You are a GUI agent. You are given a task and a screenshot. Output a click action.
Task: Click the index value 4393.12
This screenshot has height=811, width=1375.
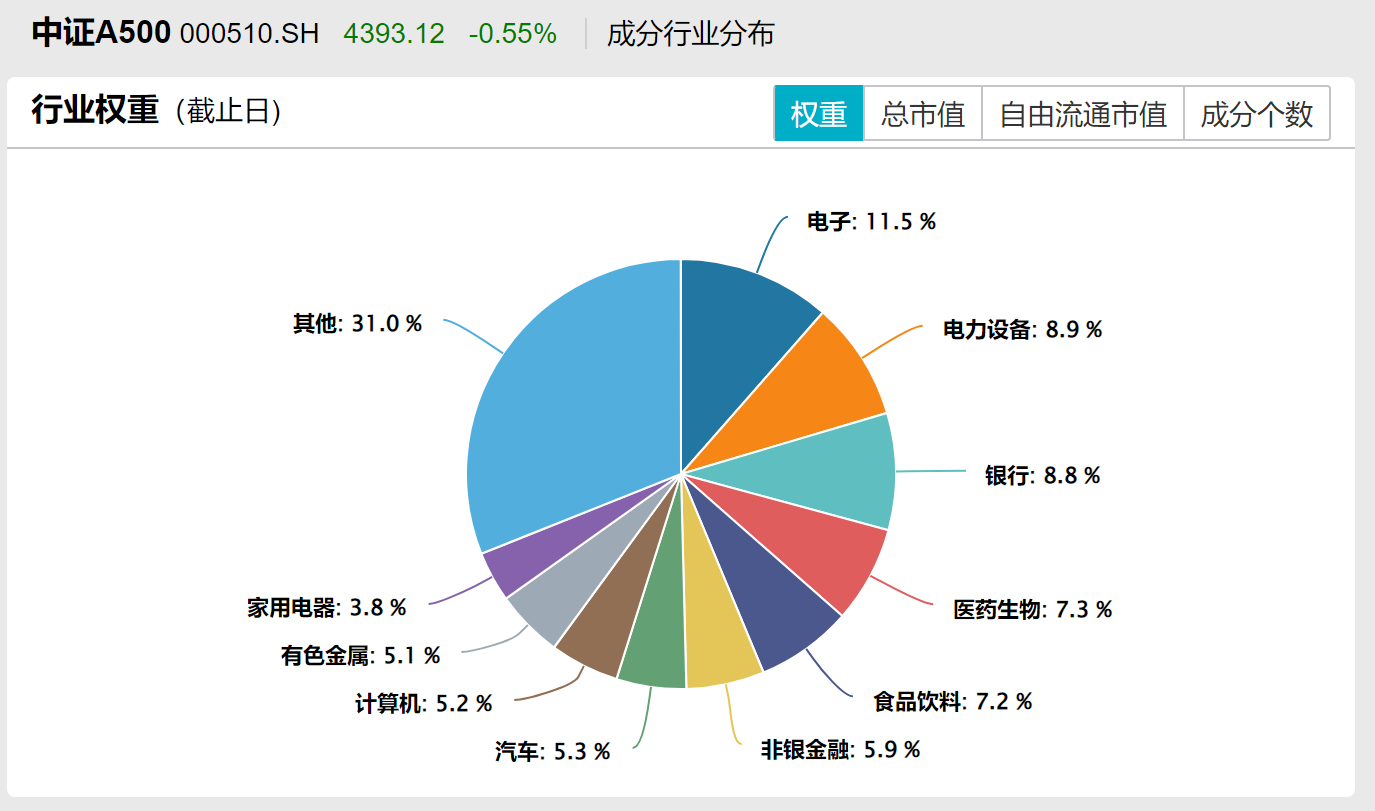tap(394, 34)
